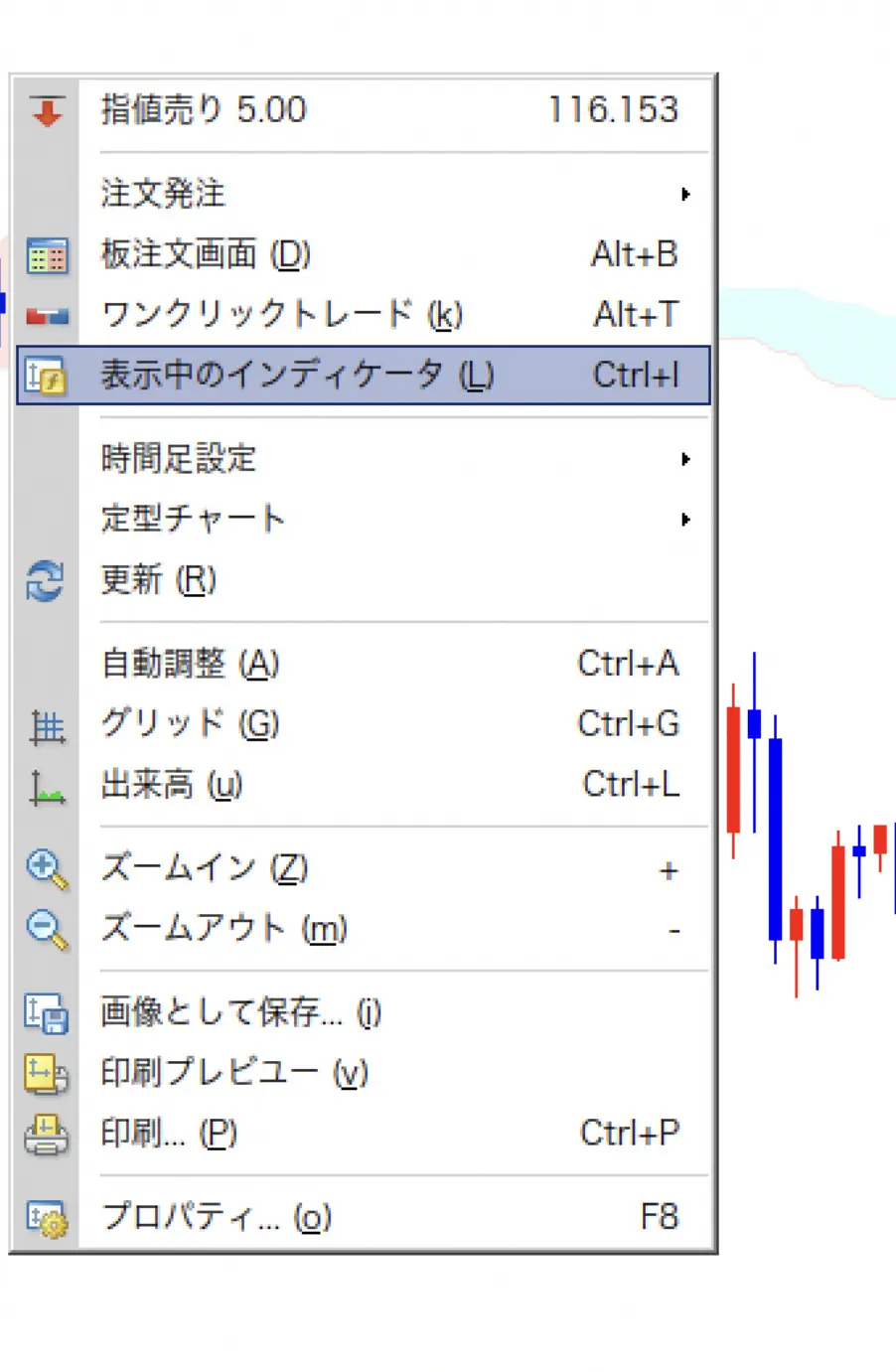This screenshot has width=896, height=1372.
Task: Select the zoom-in magnifier icon
Action: (x=45, y=869)
